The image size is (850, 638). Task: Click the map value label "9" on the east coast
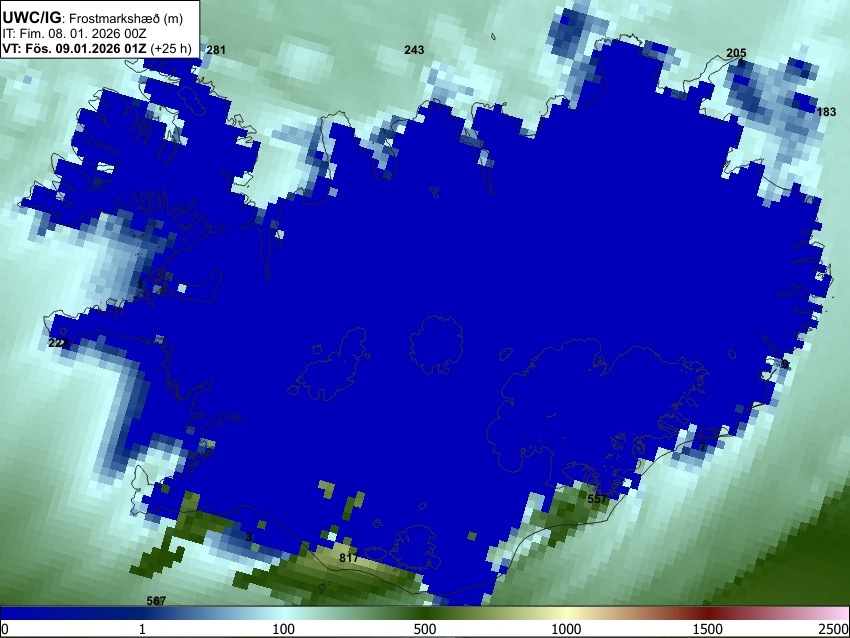coord(784,364)
